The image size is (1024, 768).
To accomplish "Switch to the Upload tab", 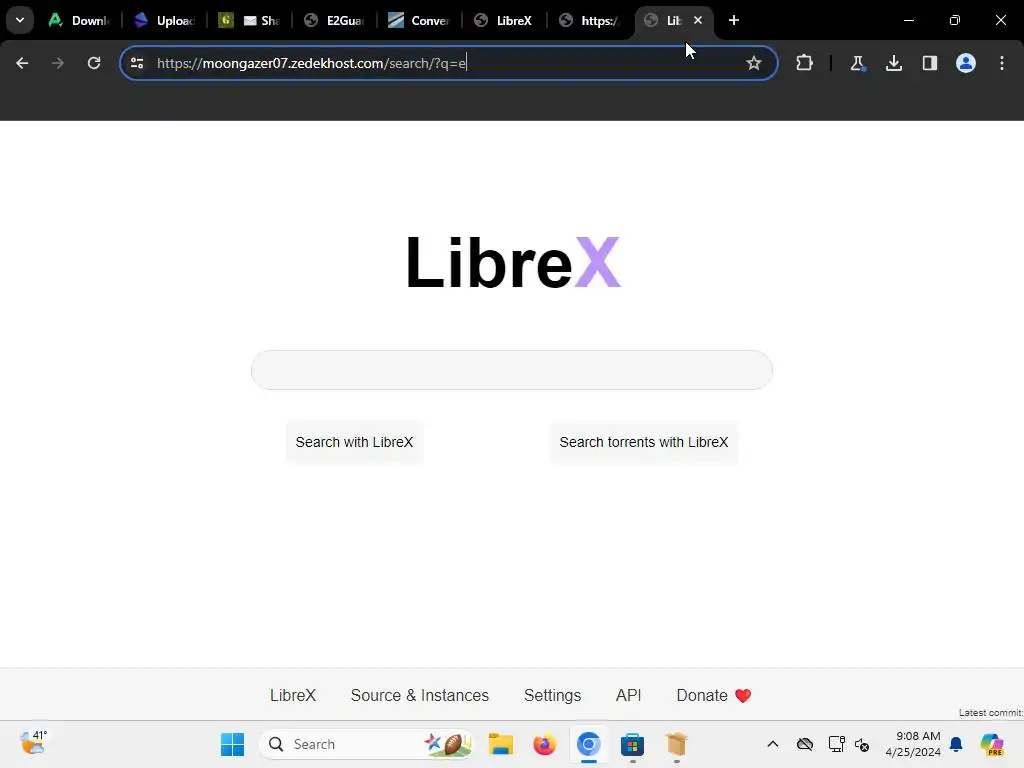I will [165, 20].
